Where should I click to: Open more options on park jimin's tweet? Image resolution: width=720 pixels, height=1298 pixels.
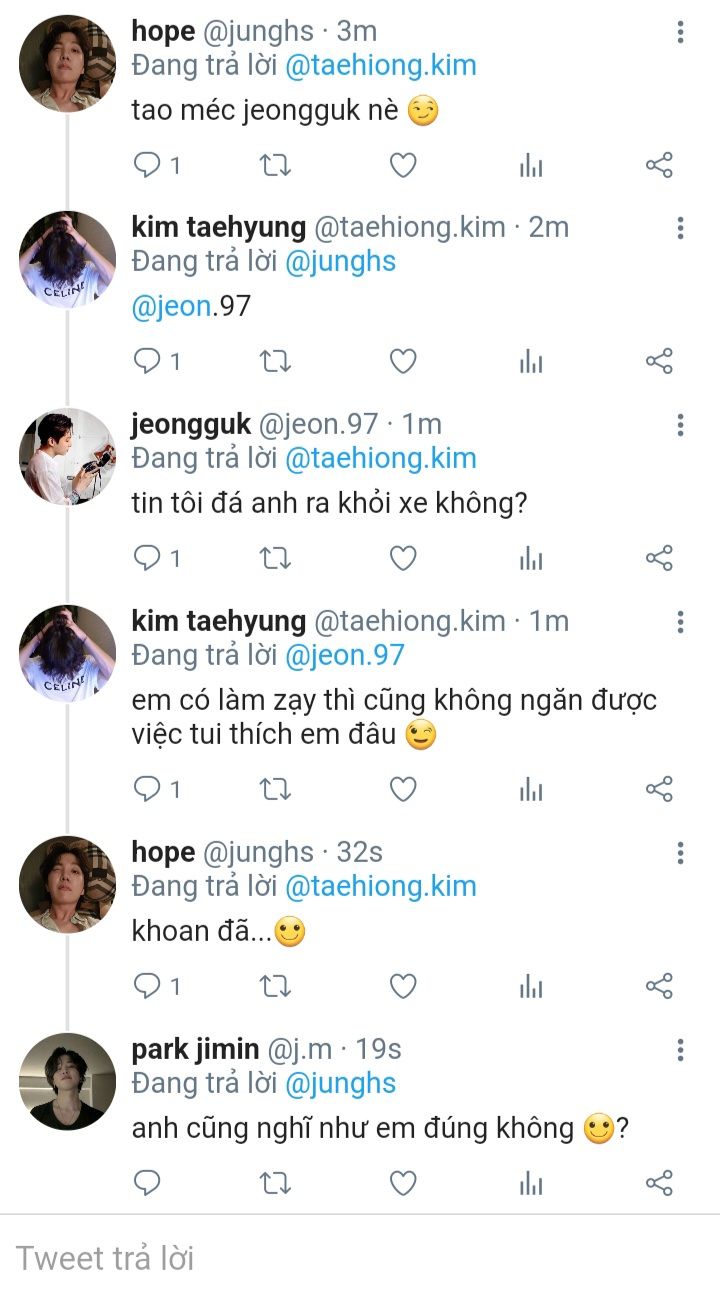tap(680, 1050)
